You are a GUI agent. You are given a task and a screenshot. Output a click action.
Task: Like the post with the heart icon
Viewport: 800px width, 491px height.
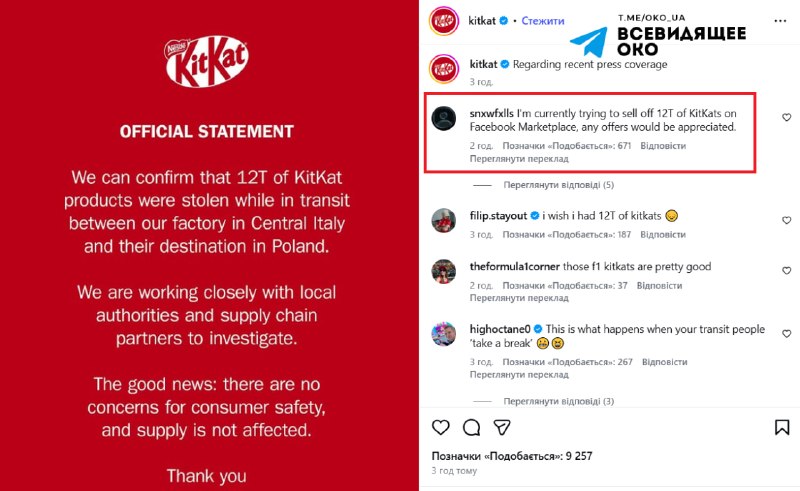440,427
